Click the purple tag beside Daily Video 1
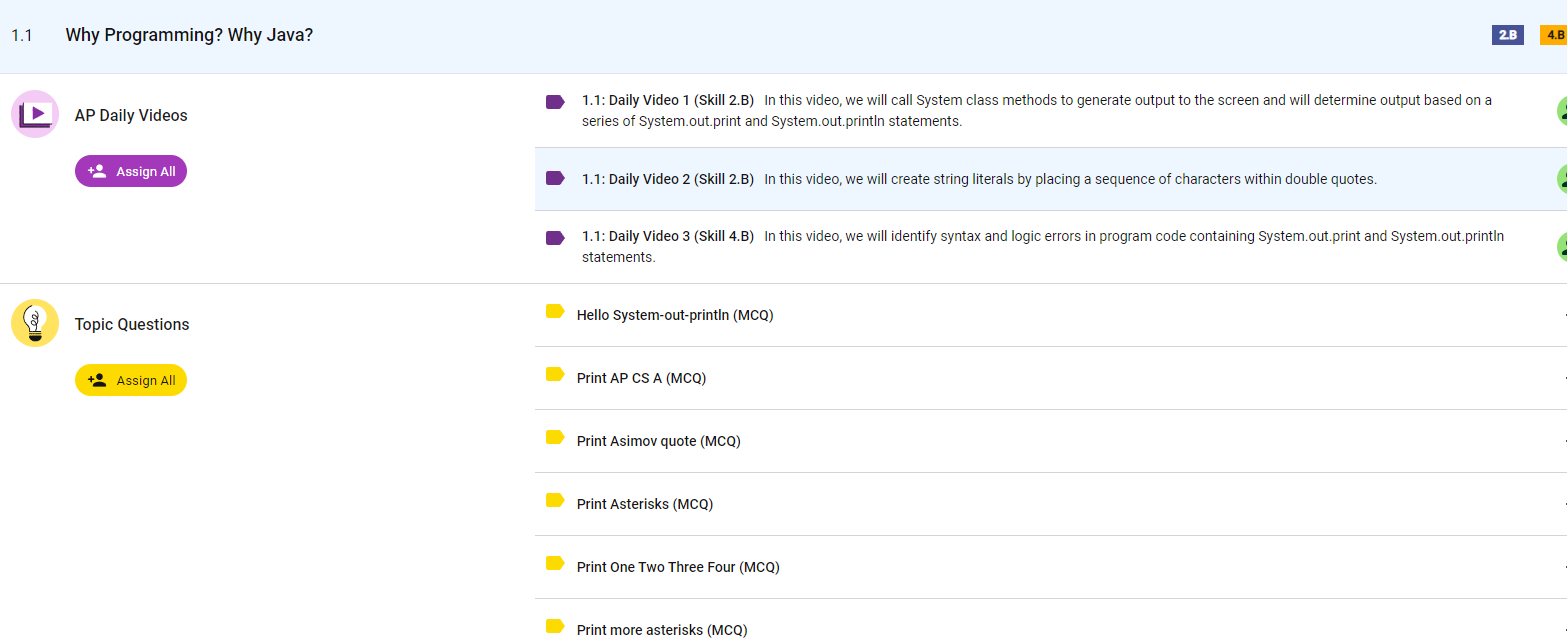 point(555,101)
